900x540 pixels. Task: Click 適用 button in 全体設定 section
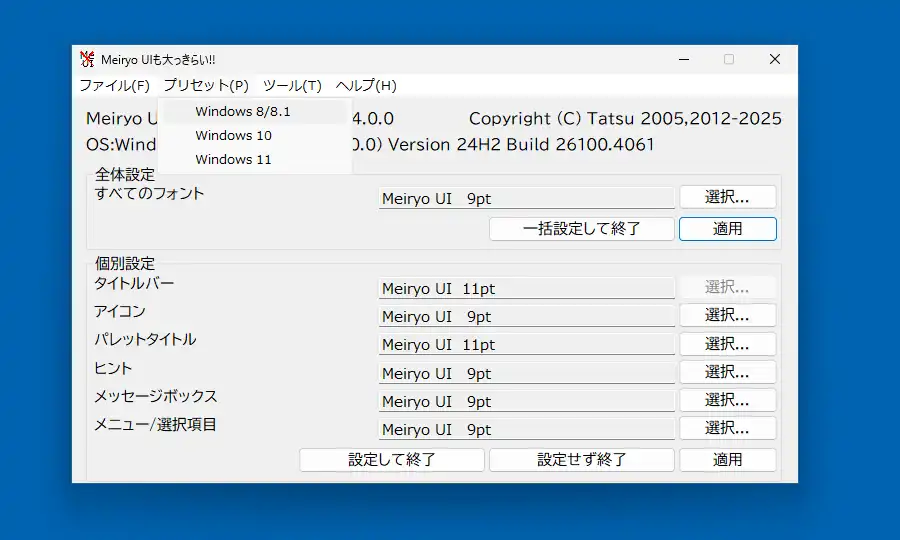(728, 229)
